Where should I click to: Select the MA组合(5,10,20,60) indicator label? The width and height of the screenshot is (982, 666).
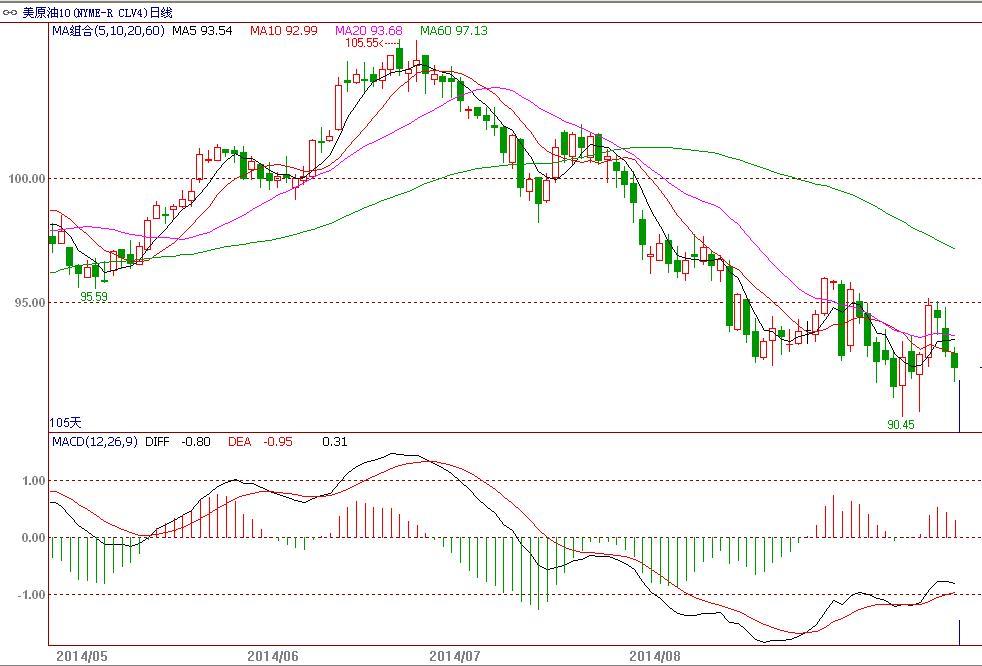[108, 31]
